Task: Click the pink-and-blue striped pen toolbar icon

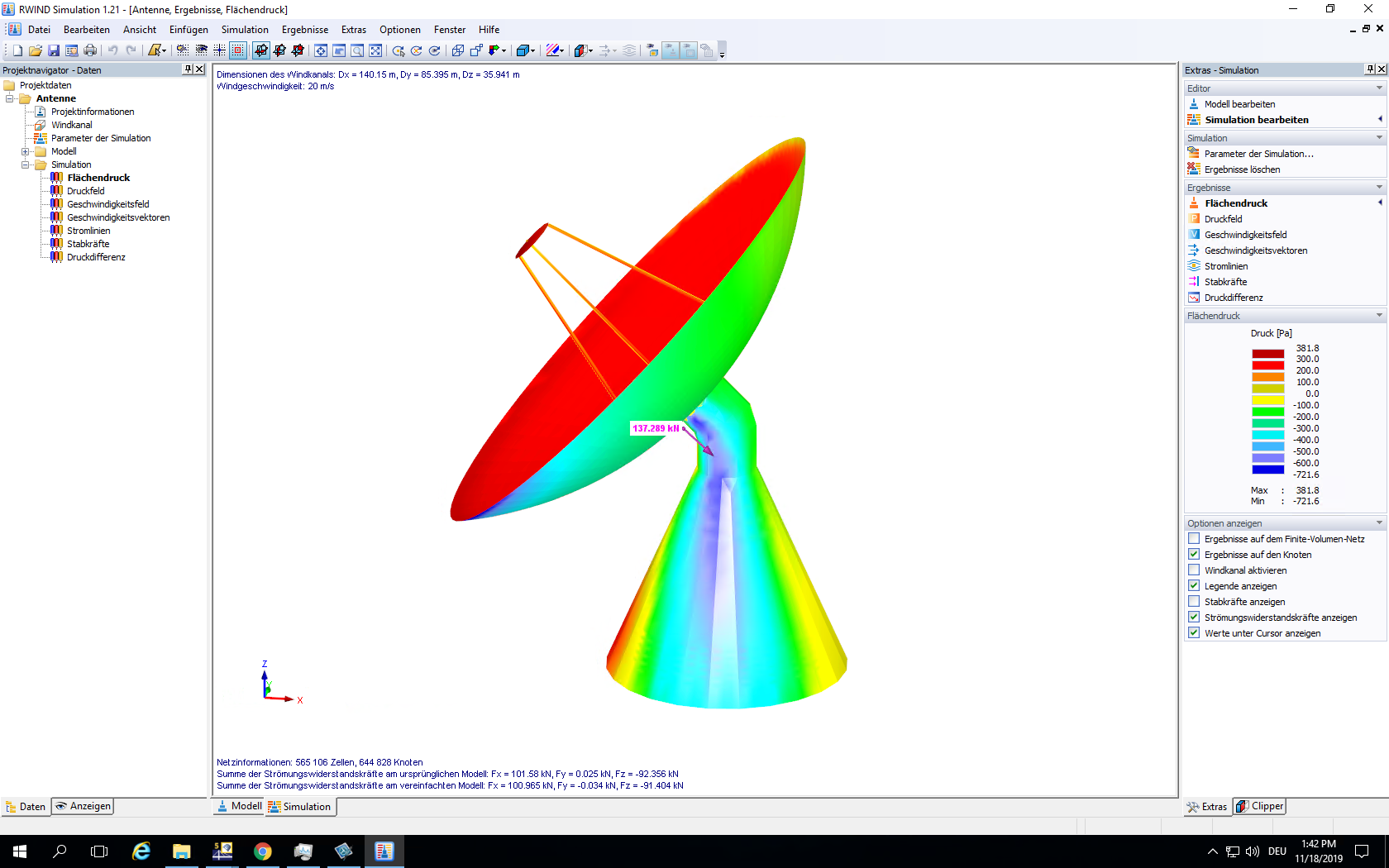Action: pyautogui.click(x=553, y=50)
